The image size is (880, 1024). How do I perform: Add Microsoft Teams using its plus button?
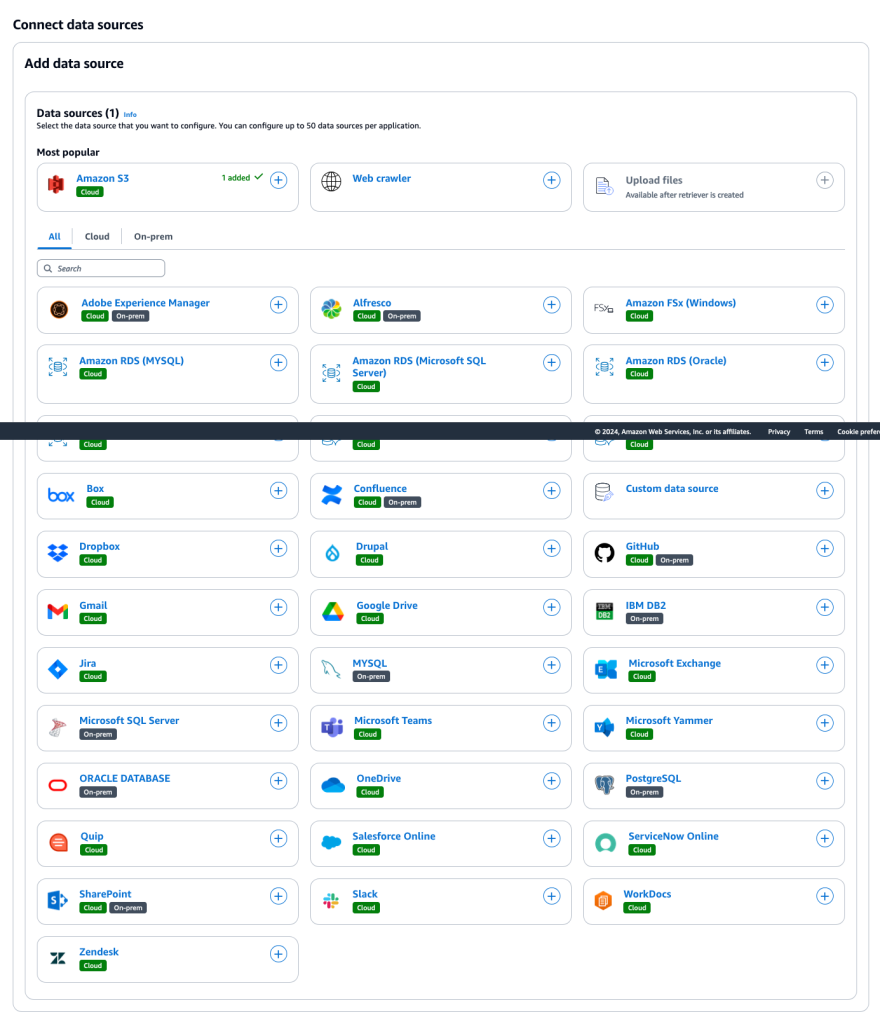point(552,723)
